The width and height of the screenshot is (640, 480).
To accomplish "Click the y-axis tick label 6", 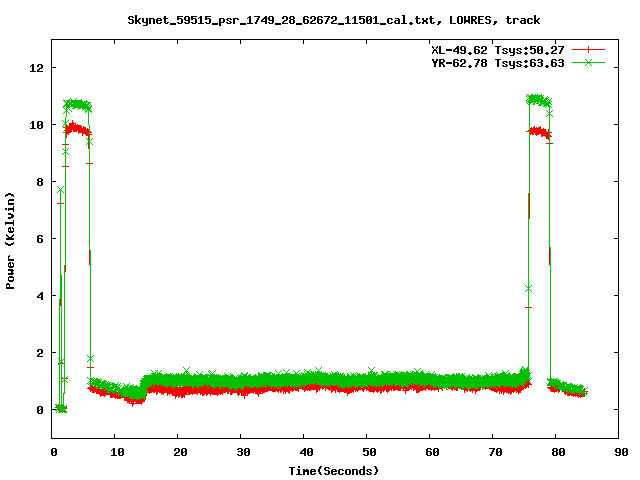I will pyautogui.click(x=40, y=239).
